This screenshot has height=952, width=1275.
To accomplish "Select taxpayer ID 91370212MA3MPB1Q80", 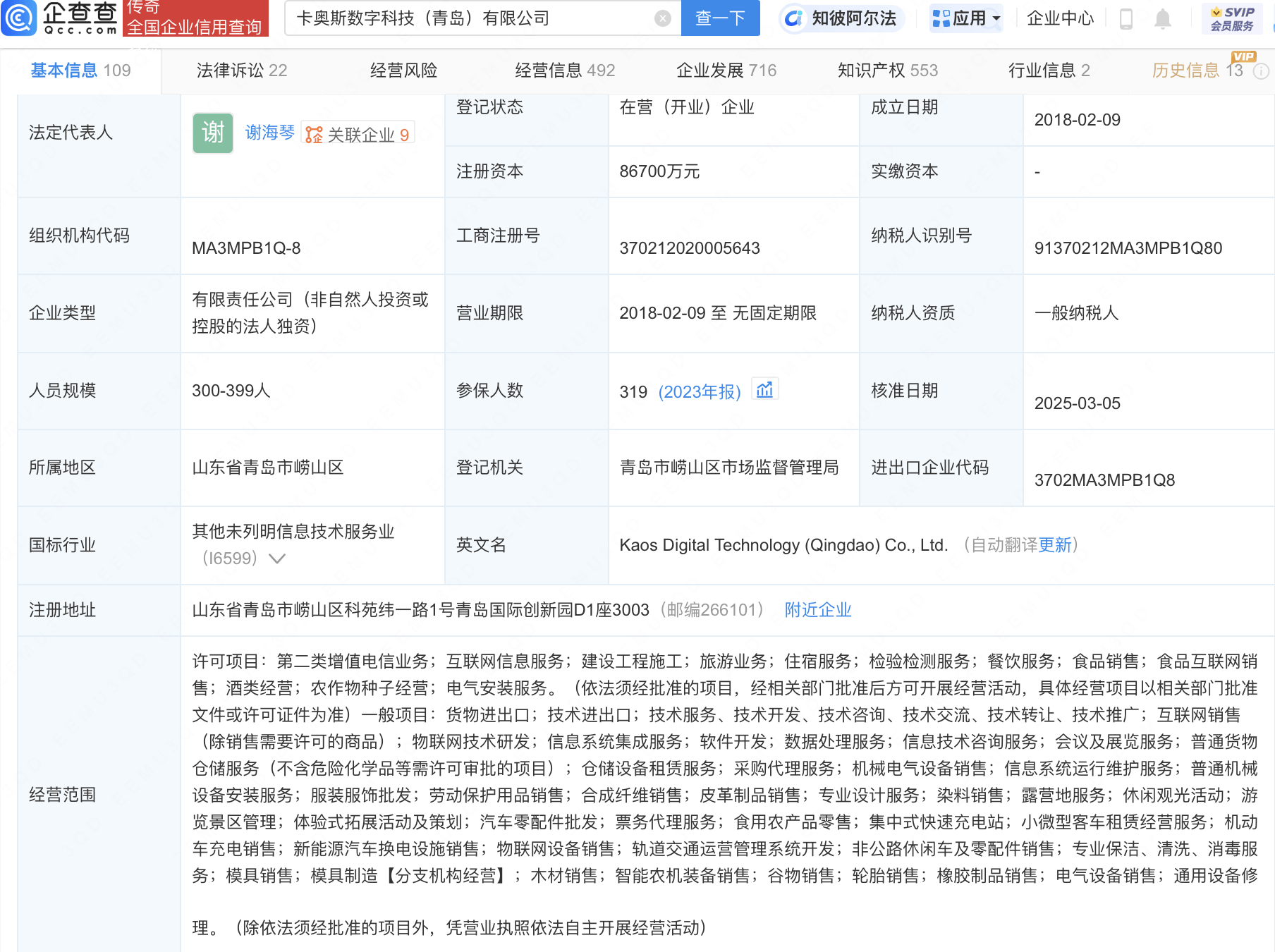I will [1128, 248].
